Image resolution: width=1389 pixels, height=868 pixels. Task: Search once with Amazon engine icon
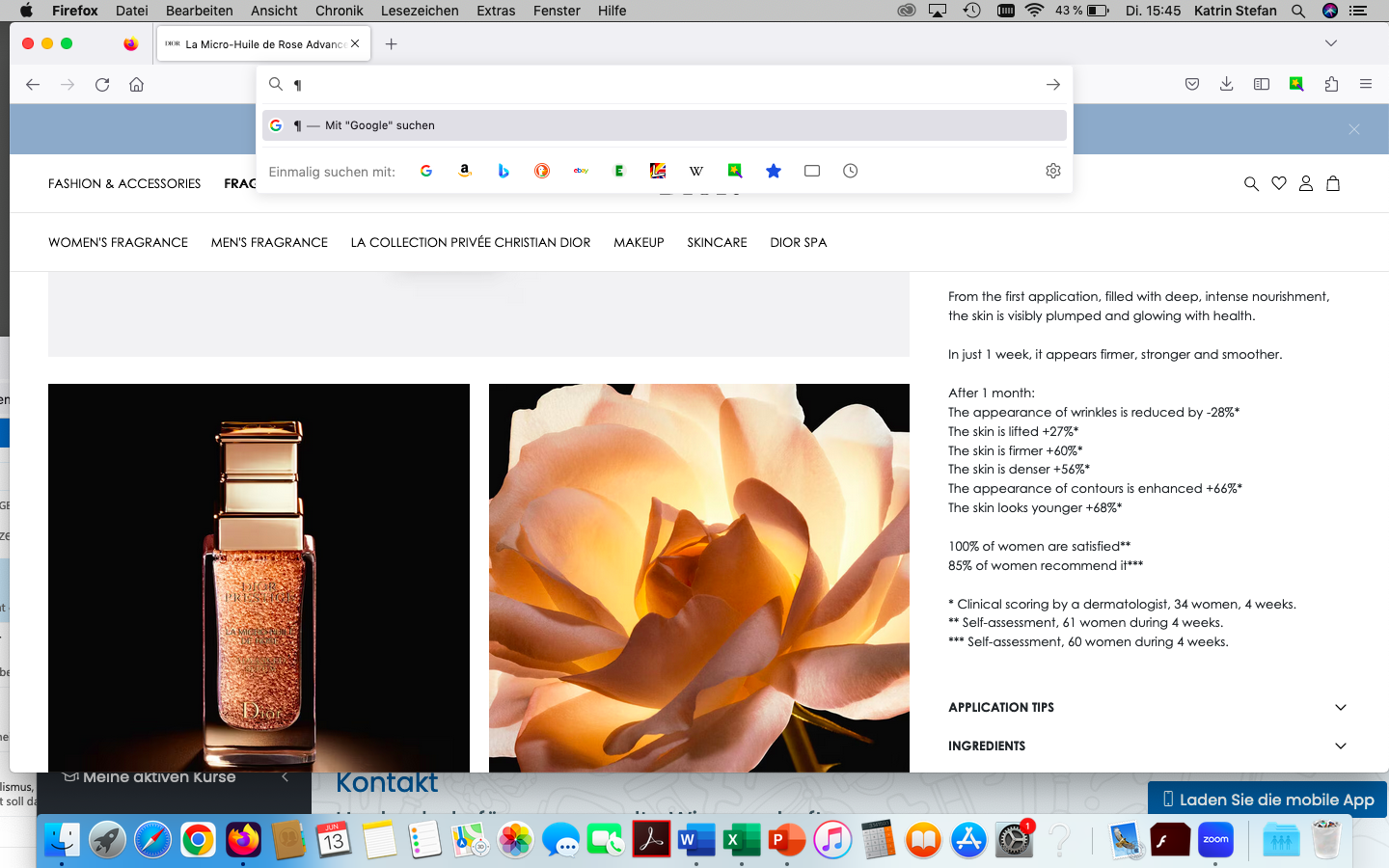[x=465, y=171]
